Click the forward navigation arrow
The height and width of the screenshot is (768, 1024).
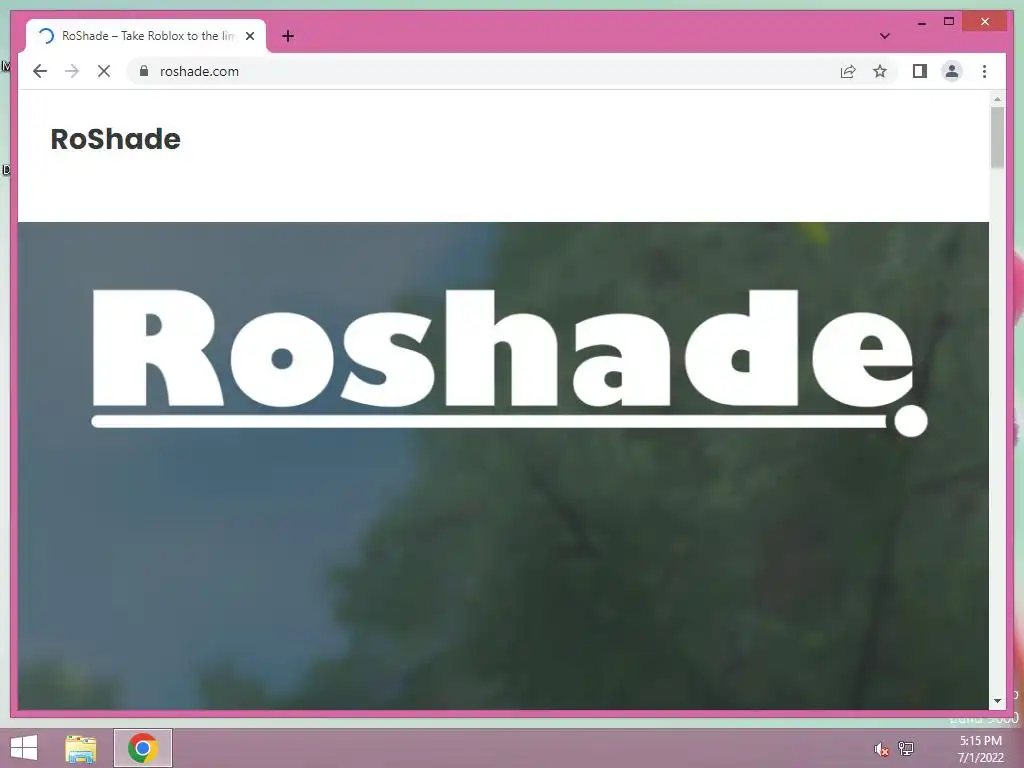coord(72,71)
